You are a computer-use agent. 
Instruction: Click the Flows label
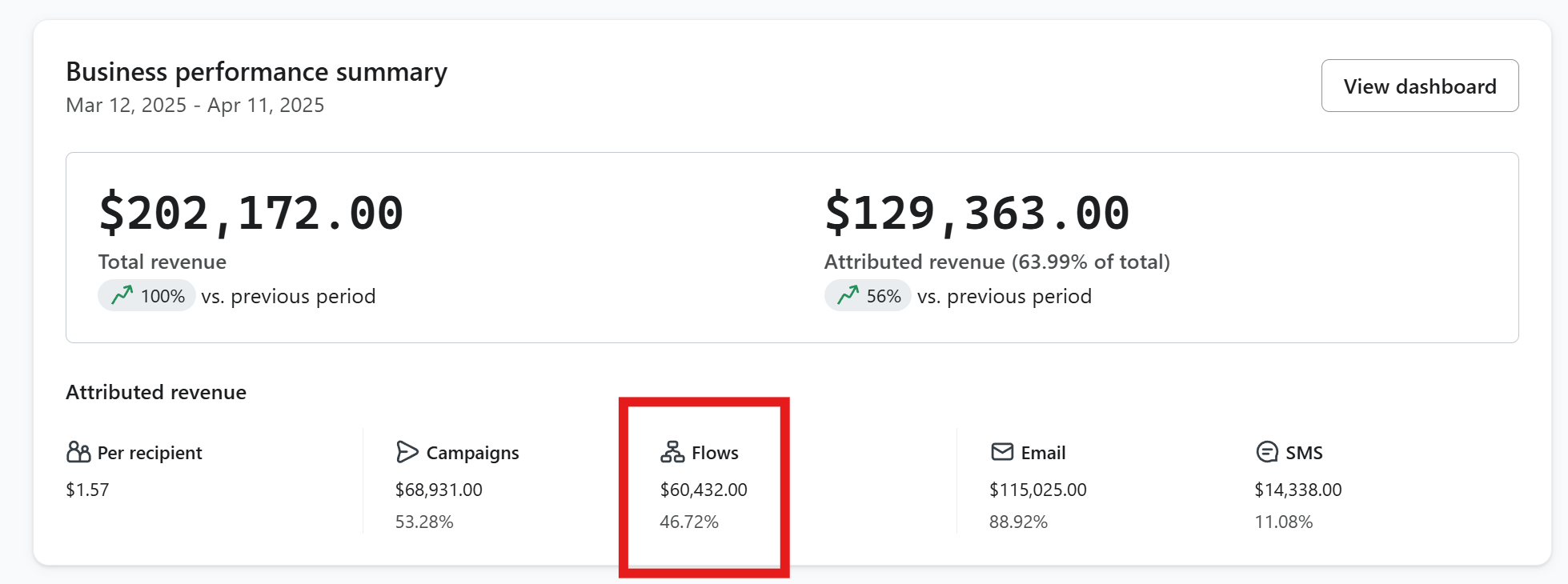(715, 453)
